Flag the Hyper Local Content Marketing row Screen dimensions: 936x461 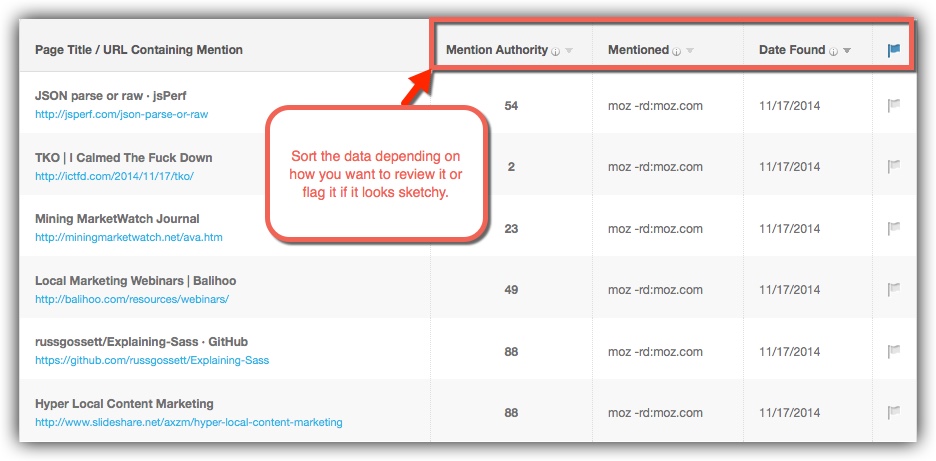[894, 412]
